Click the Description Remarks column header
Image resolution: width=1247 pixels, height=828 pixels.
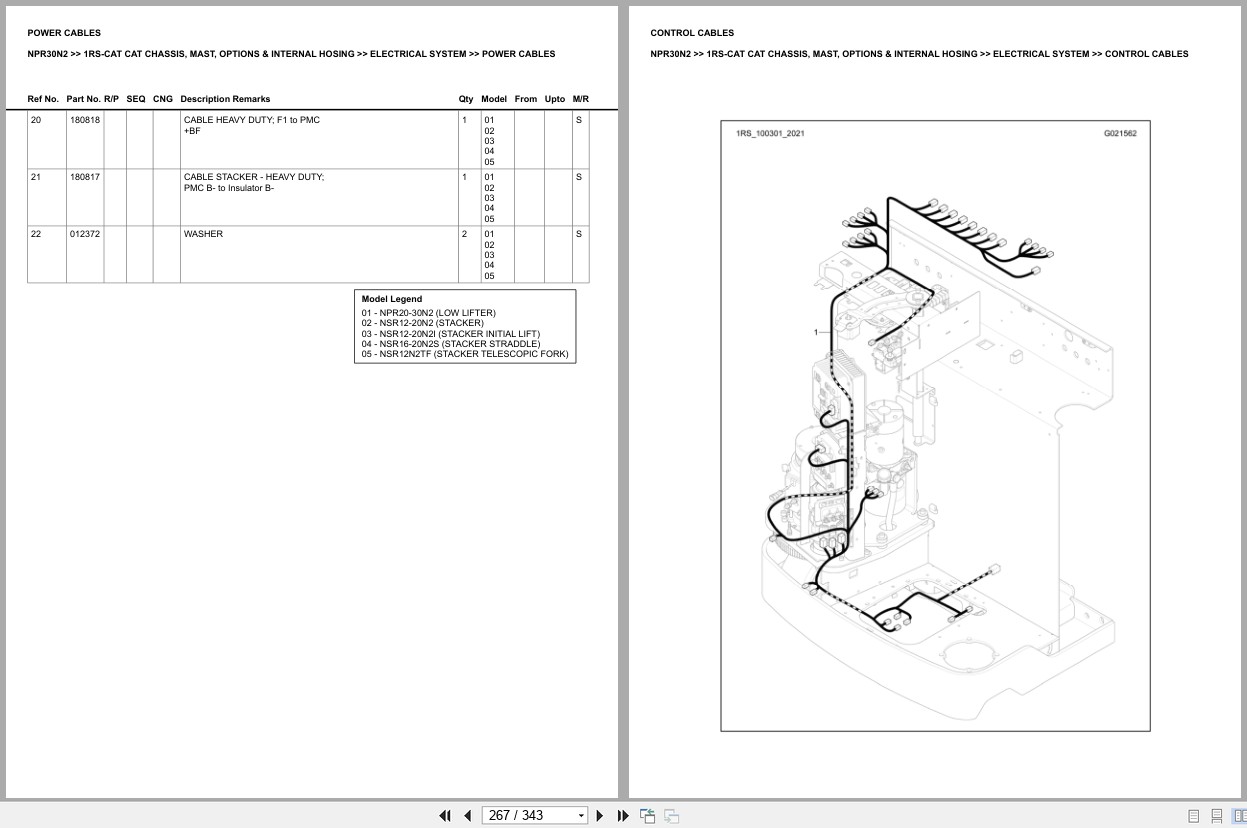coord(225,99)
